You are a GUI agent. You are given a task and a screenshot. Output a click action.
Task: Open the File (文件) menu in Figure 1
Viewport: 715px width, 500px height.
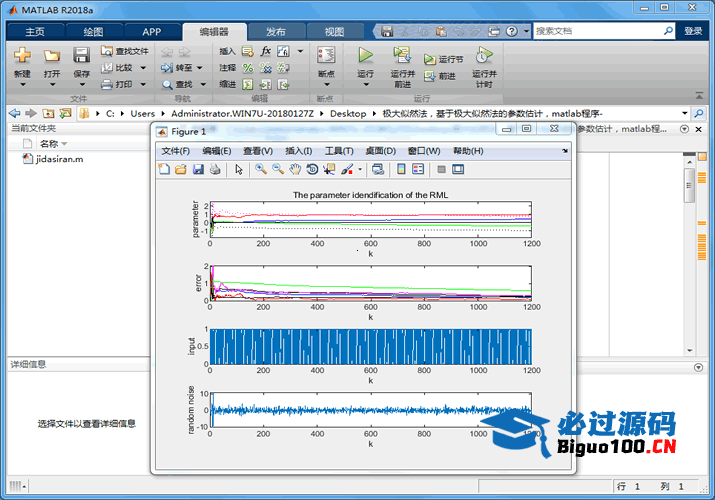click(x=176, y=151)
